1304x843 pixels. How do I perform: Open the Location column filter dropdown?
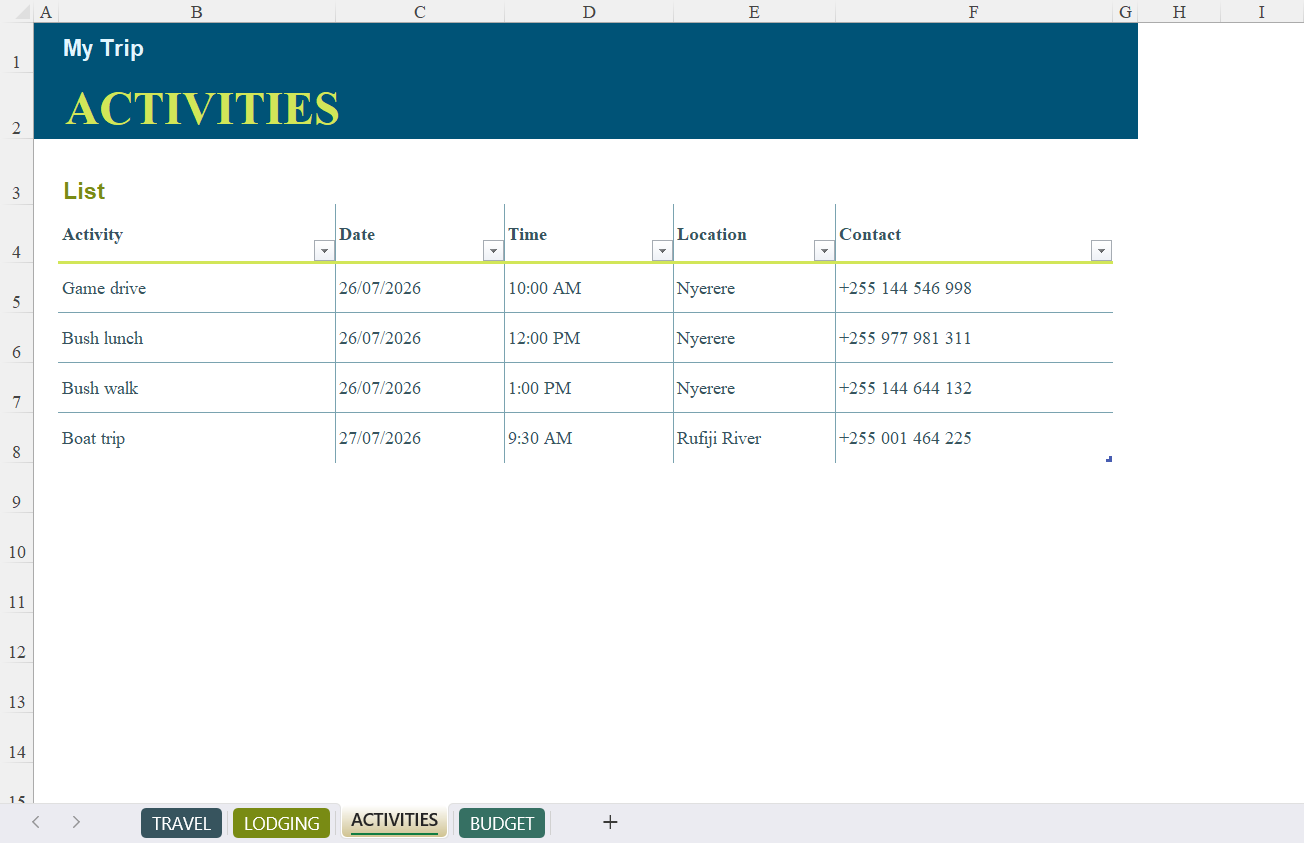click(824, 251)
